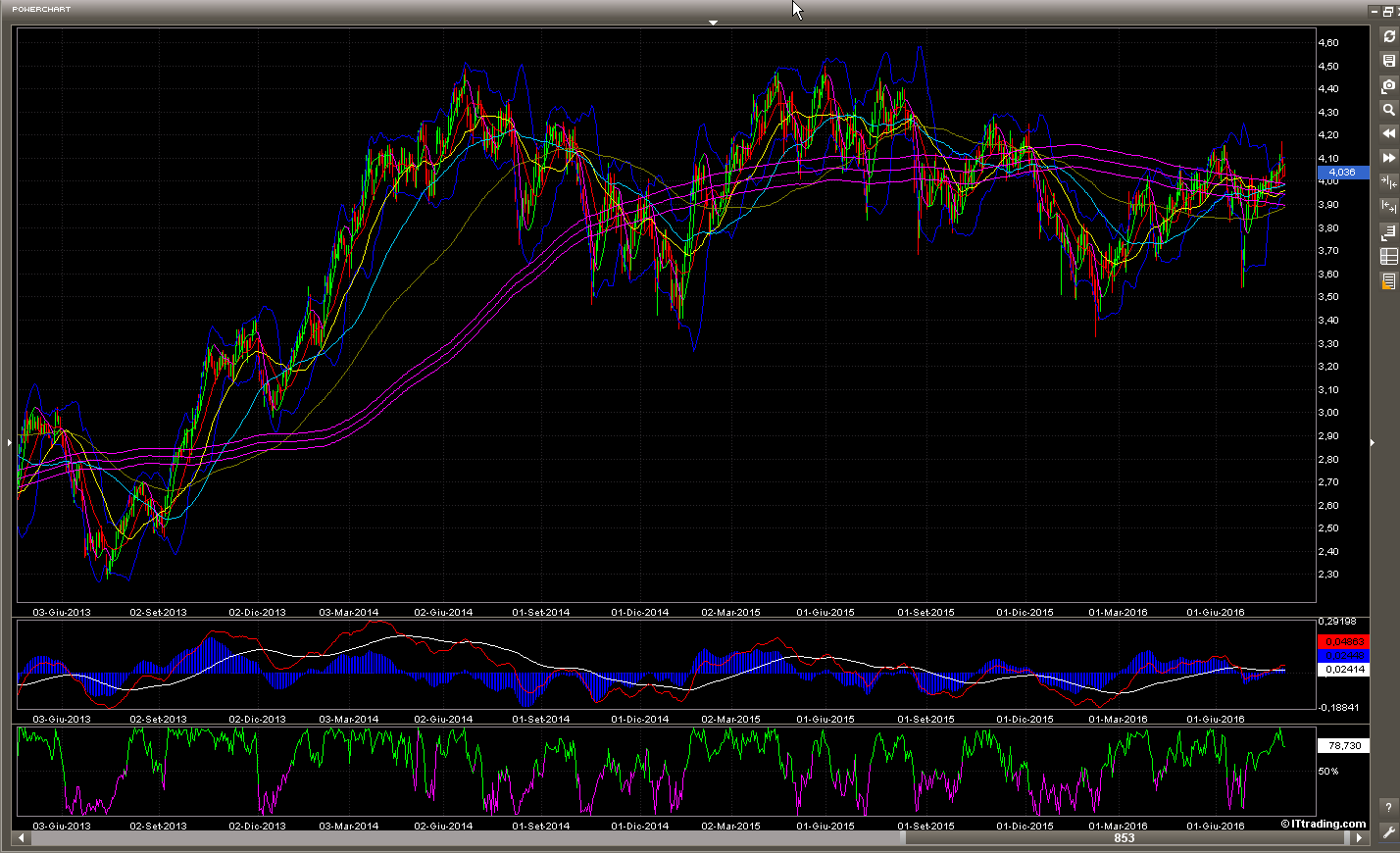1400x853 pixels.
Task: Open help with the question mark icon
Action: 1388,808
